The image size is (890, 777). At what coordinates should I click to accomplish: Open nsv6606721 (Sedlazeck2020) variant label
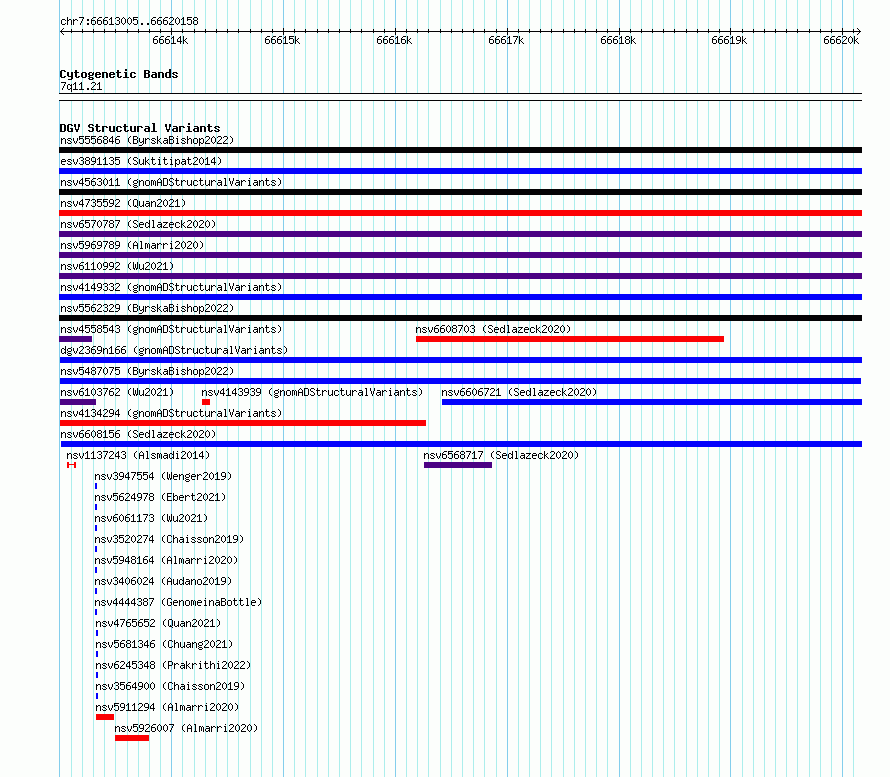click(519, 392)
